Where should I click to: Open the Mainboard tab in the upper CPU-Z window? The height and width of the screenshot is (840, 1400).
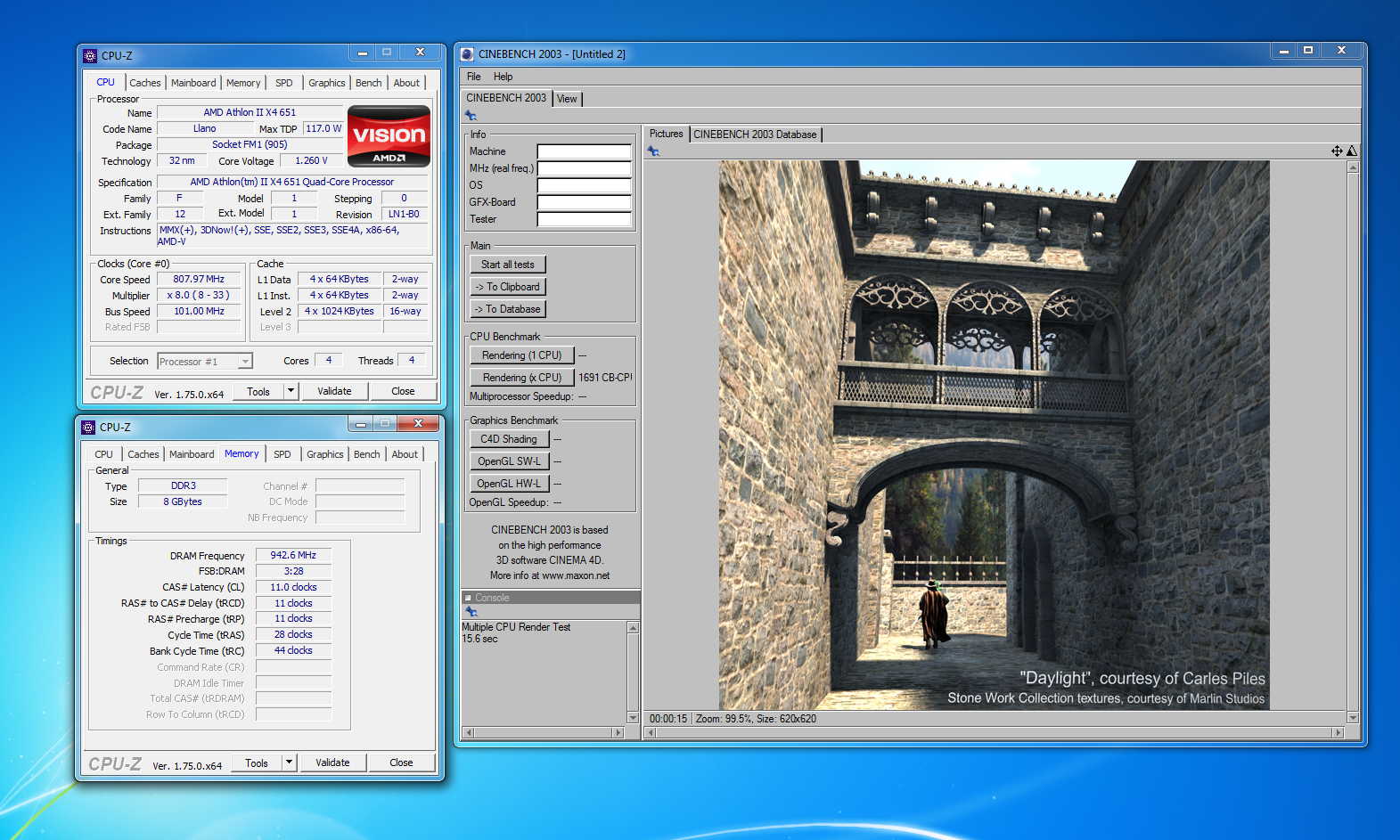193,83
